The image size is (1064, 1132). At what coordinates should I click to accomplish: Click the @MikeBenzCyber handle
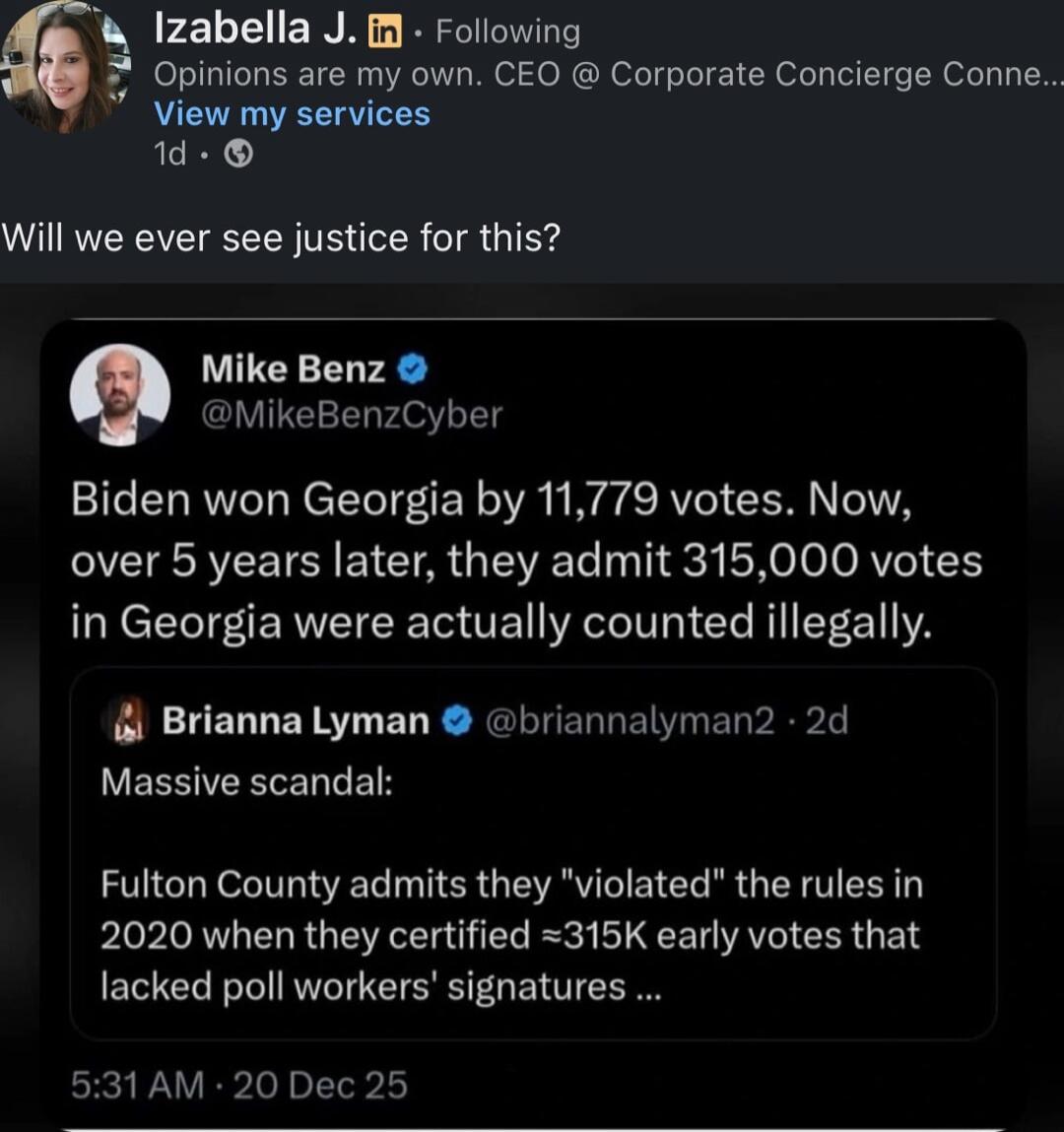pyautogui.click(x=350, y=416)
